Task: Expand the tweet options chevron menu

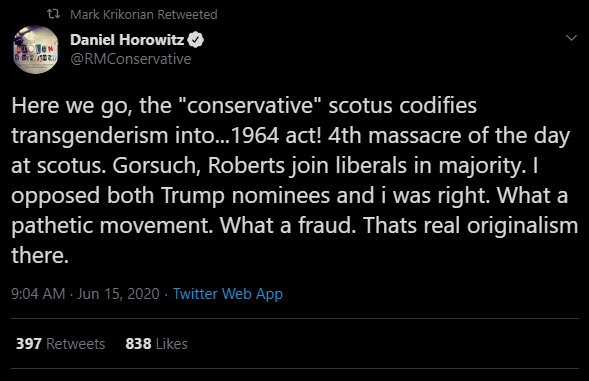Action: (571, 38)
